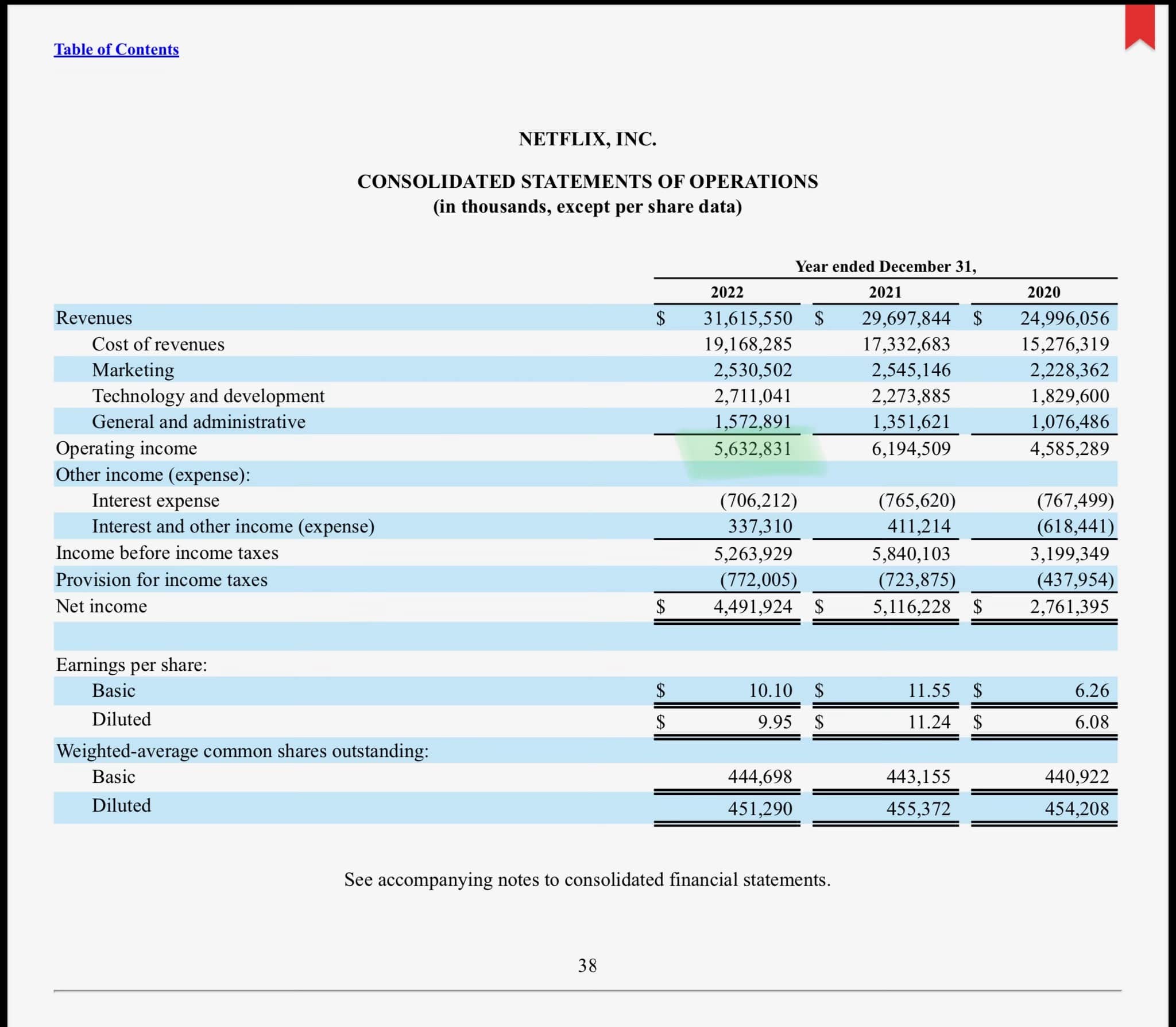Select the 2021 net income 5,116,228
The width and height of the screenshot is (1176, 1027).
tap(911, 607)
